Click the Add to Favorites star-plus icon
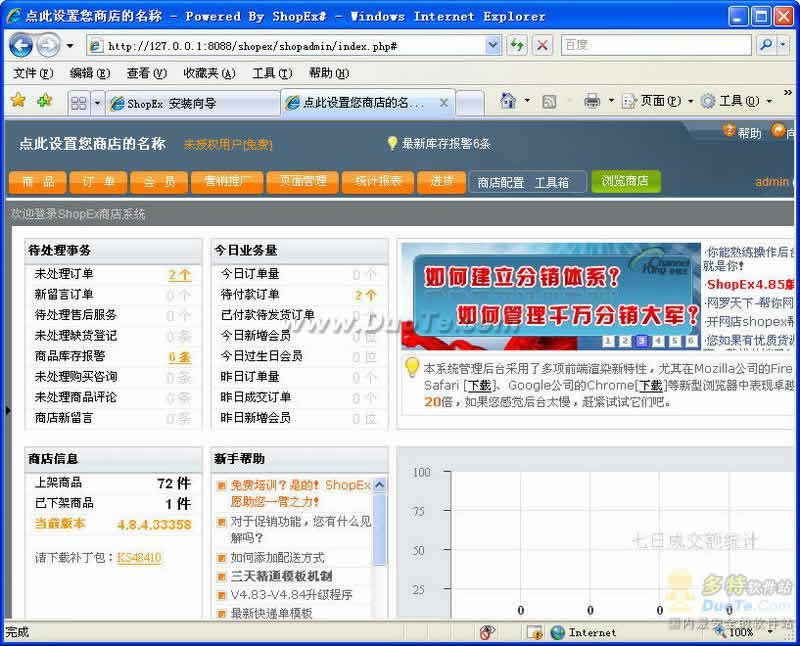The width and height of the screenshot is (800, 646). click(x=44, y=101)
